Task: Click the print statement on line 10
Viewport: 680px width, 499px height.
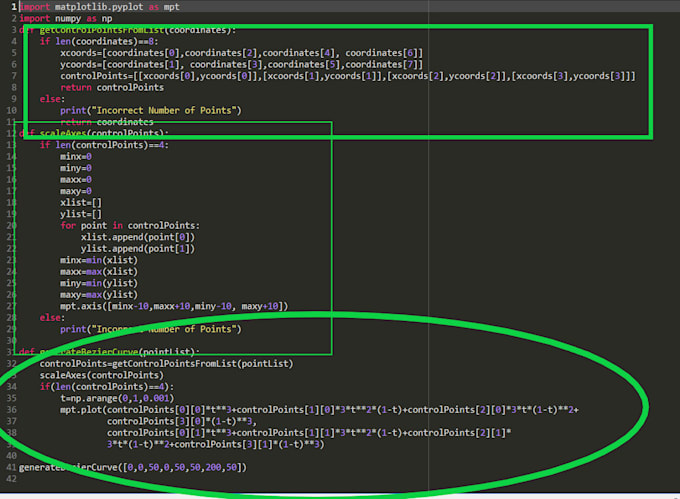Action: click(150, 111)
